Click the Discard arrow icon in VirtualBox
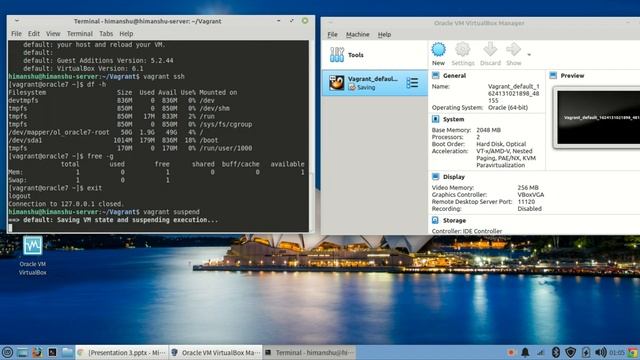This screenshot has height=360, width=640. 490,50
